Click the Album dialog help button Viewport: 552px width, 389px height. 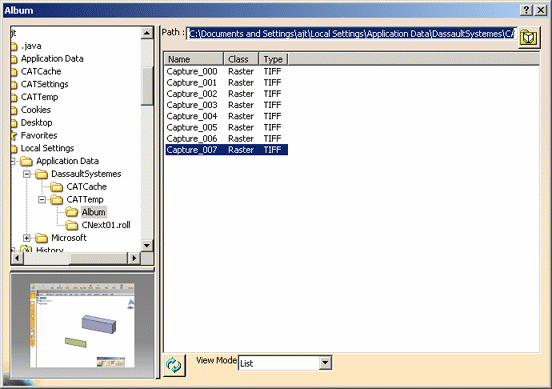(x=526, y=10)
